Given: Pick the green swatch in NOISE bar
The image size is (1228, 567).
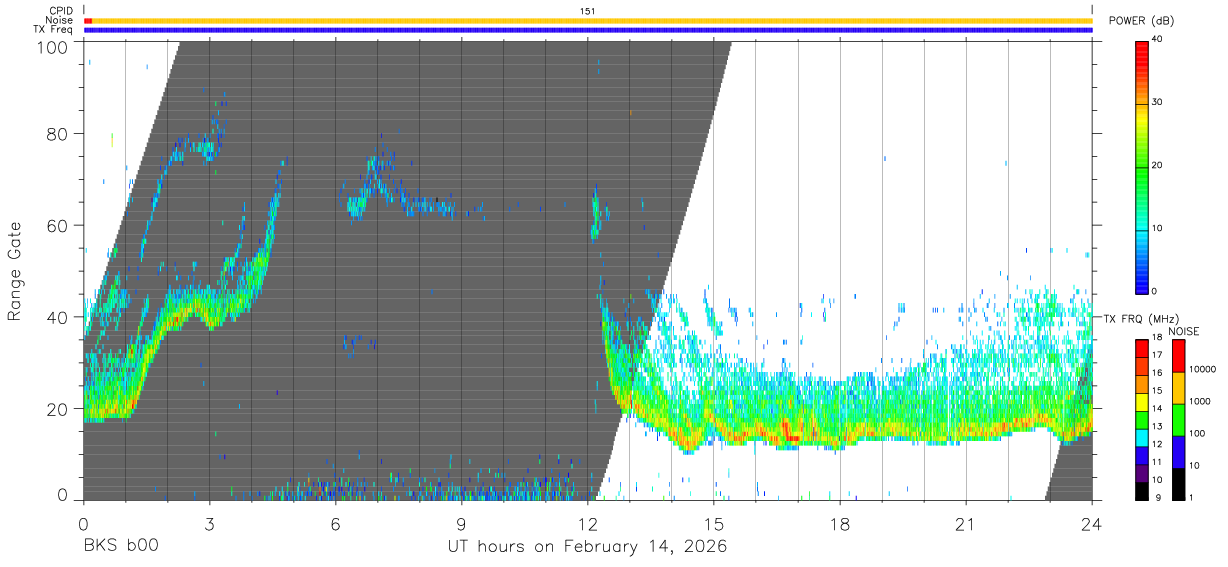Looking at the screenshot, I should pos(1178,420).
